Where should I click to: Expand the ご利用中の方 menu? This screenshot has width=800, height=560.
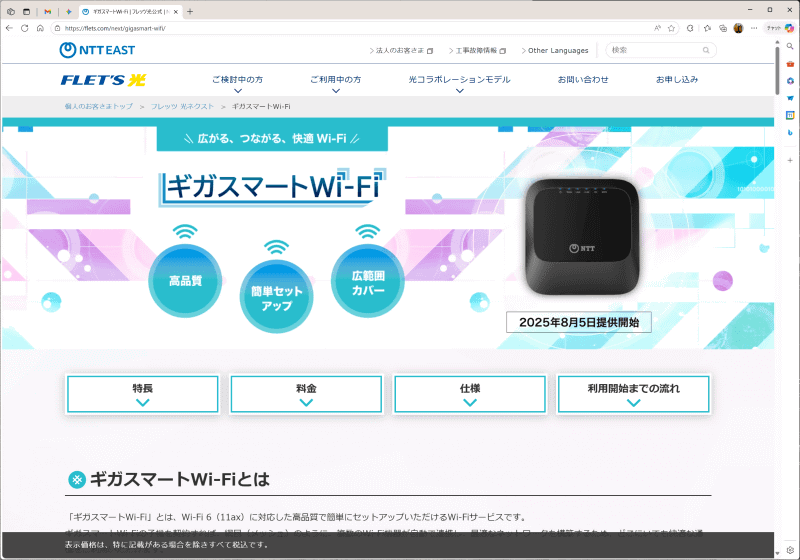[336, 84]
